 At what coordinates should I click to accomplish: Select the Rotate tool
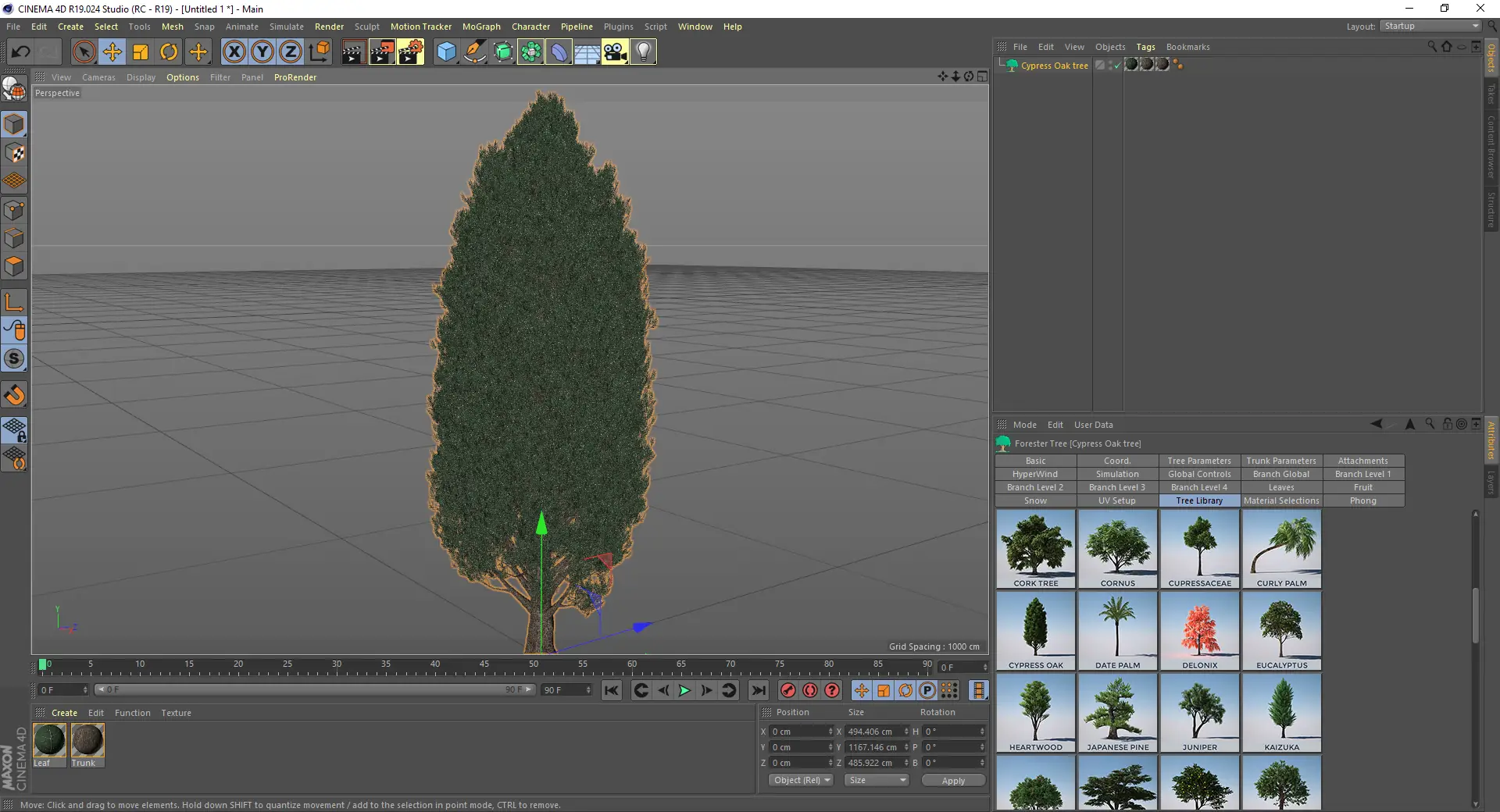coord(169,52)
